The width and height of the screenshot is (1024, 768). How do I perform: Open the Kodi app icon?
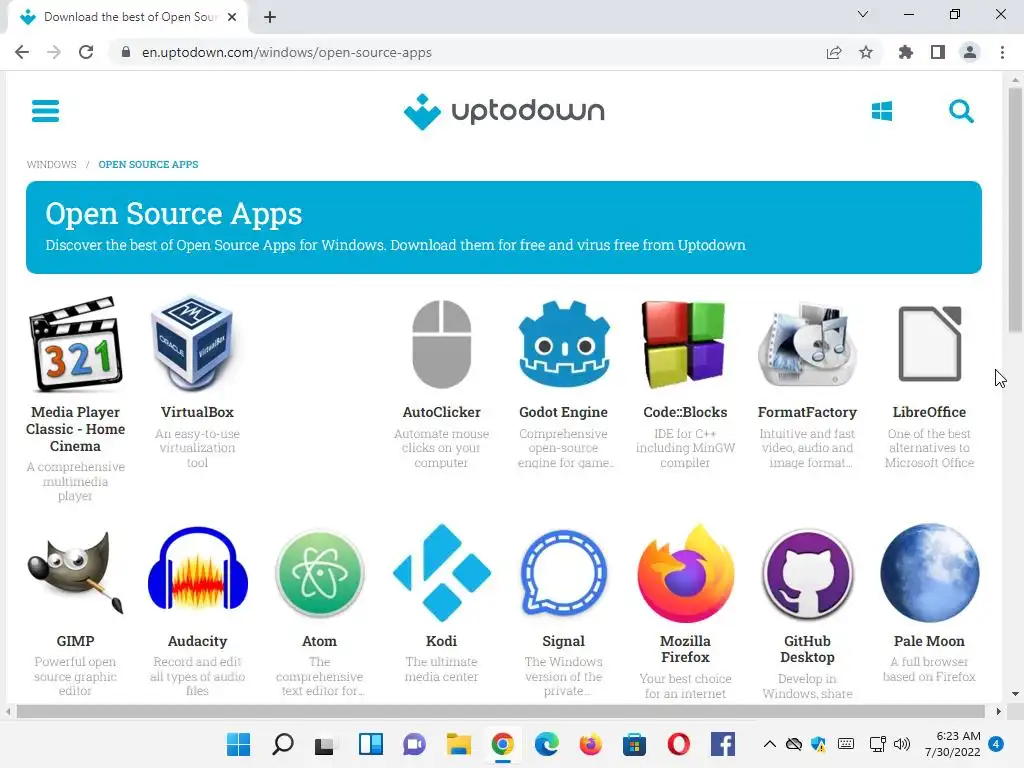441,573
